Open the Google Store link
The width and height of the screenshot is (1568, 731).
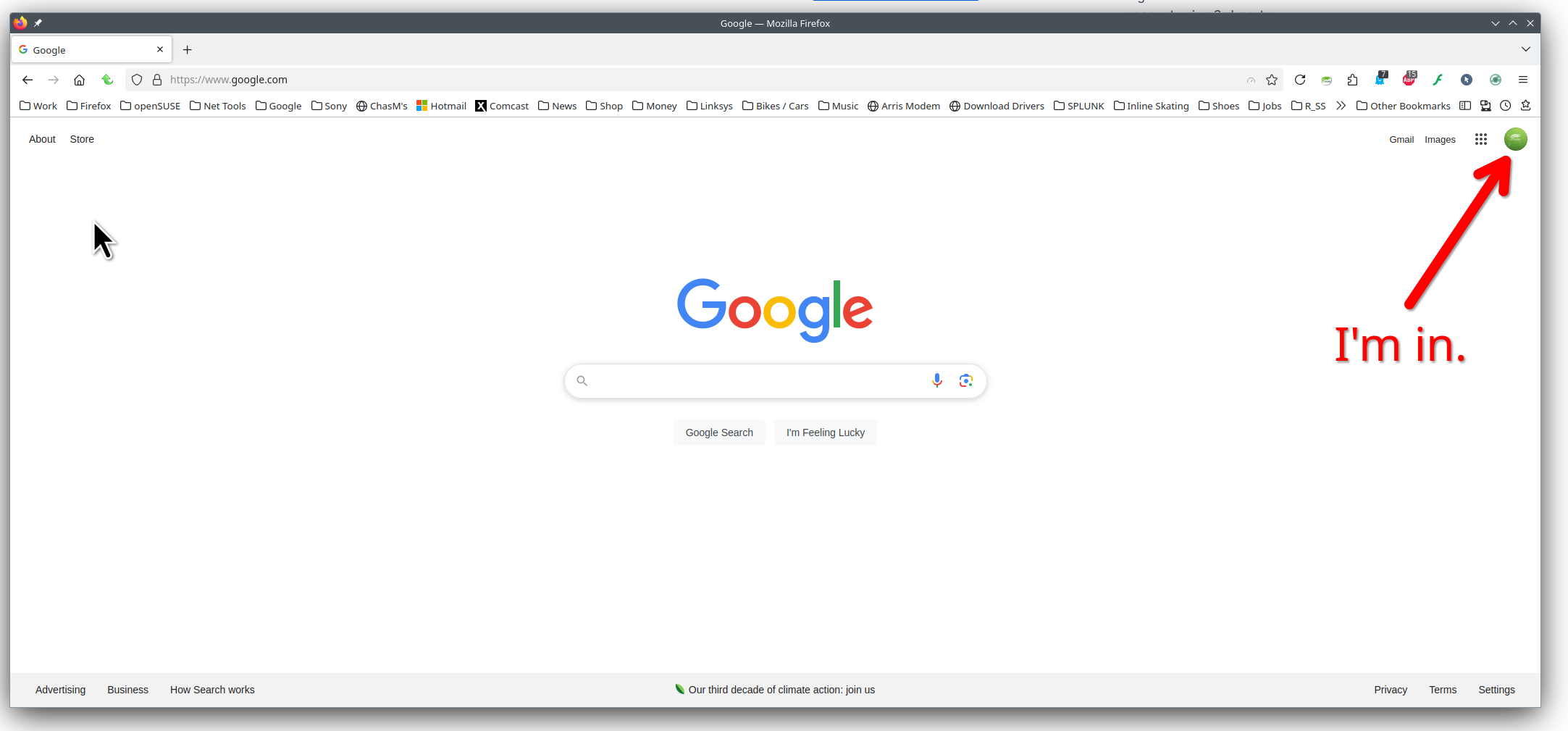point(82,139)
